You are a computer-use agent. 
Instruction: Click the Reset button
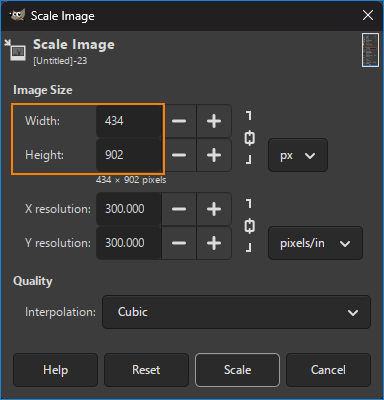pyautogui.click(x=146, y=370)
